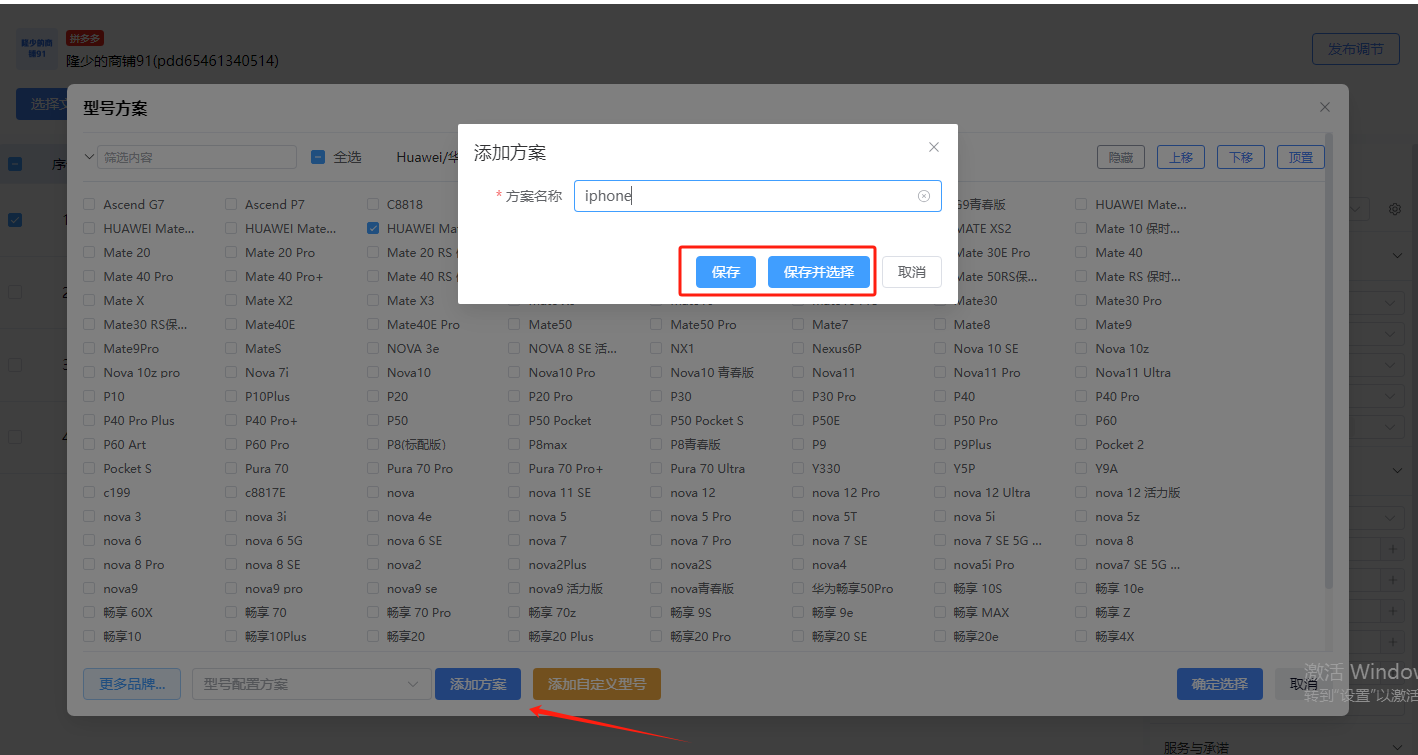Check the Y330 checkbox

(799, 469)
